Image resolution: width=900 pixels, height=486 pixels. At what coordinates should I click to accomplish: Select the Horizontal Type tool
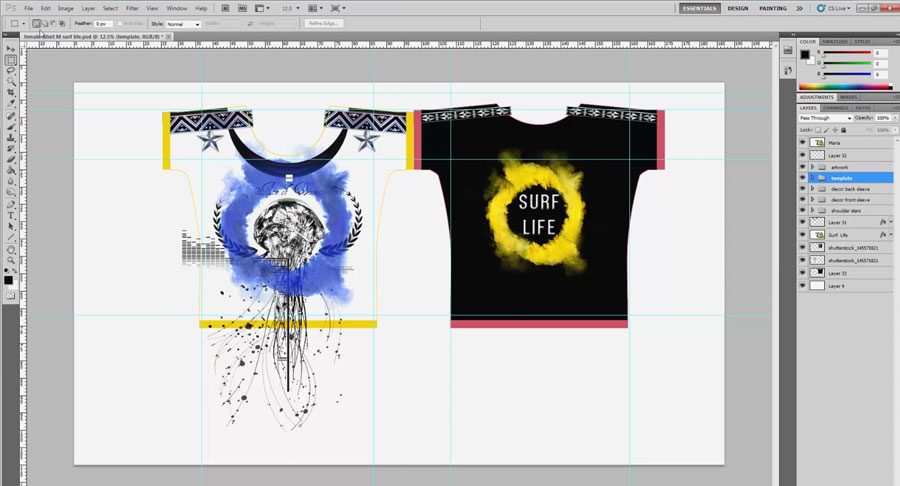pos(11,215)
